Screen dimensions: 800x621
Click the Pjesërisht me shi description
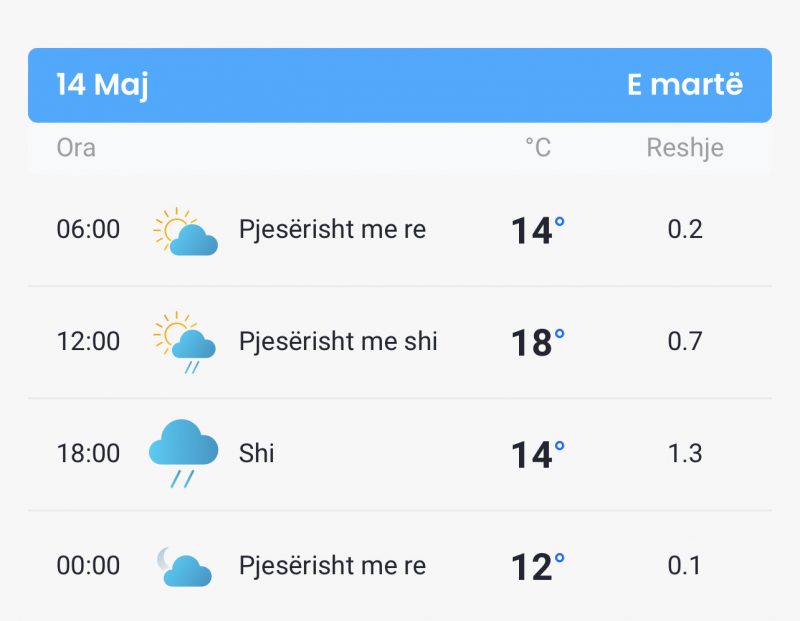click(x=338, y=341)
